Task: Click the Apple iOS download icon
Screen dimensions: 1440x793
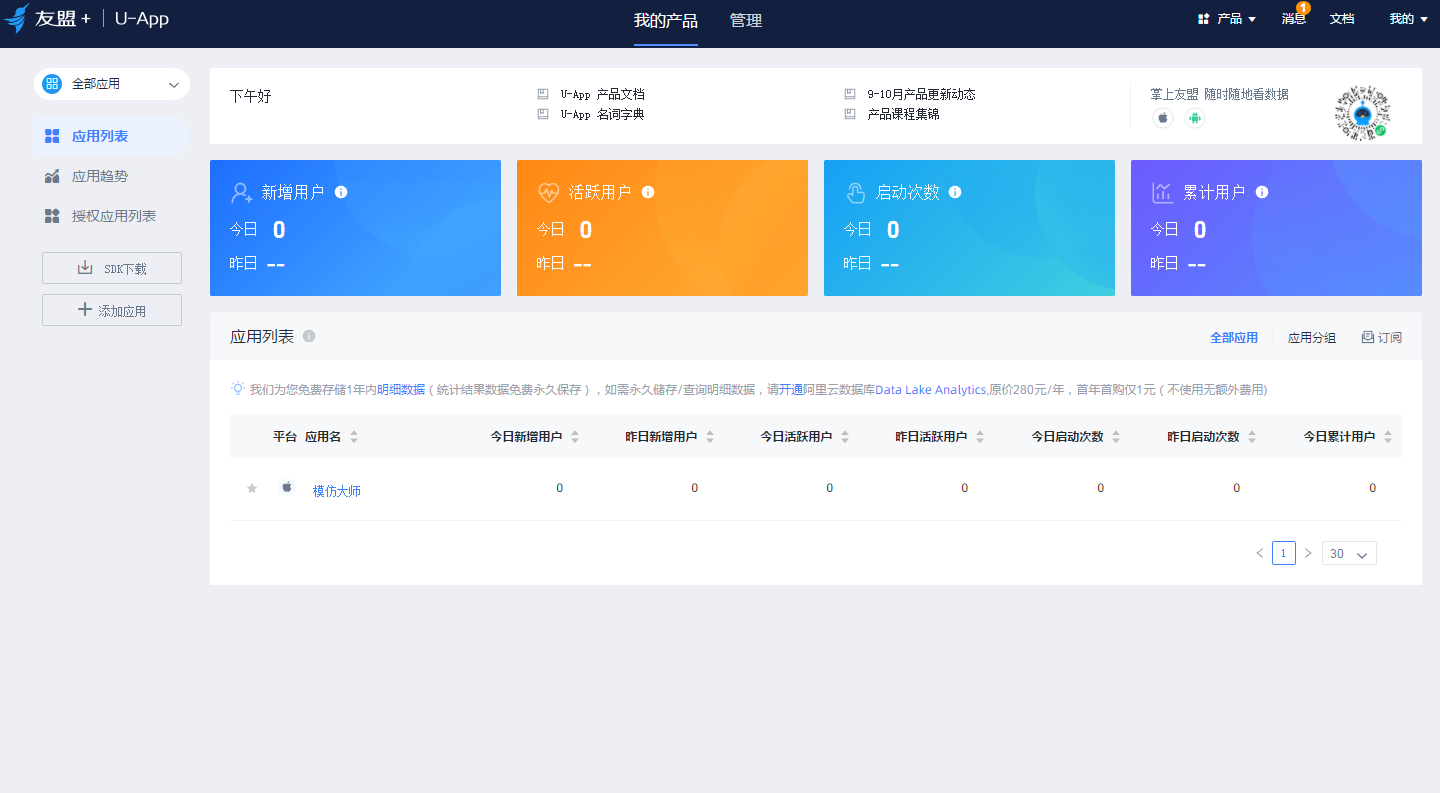Action: [x=1163, y=118]
